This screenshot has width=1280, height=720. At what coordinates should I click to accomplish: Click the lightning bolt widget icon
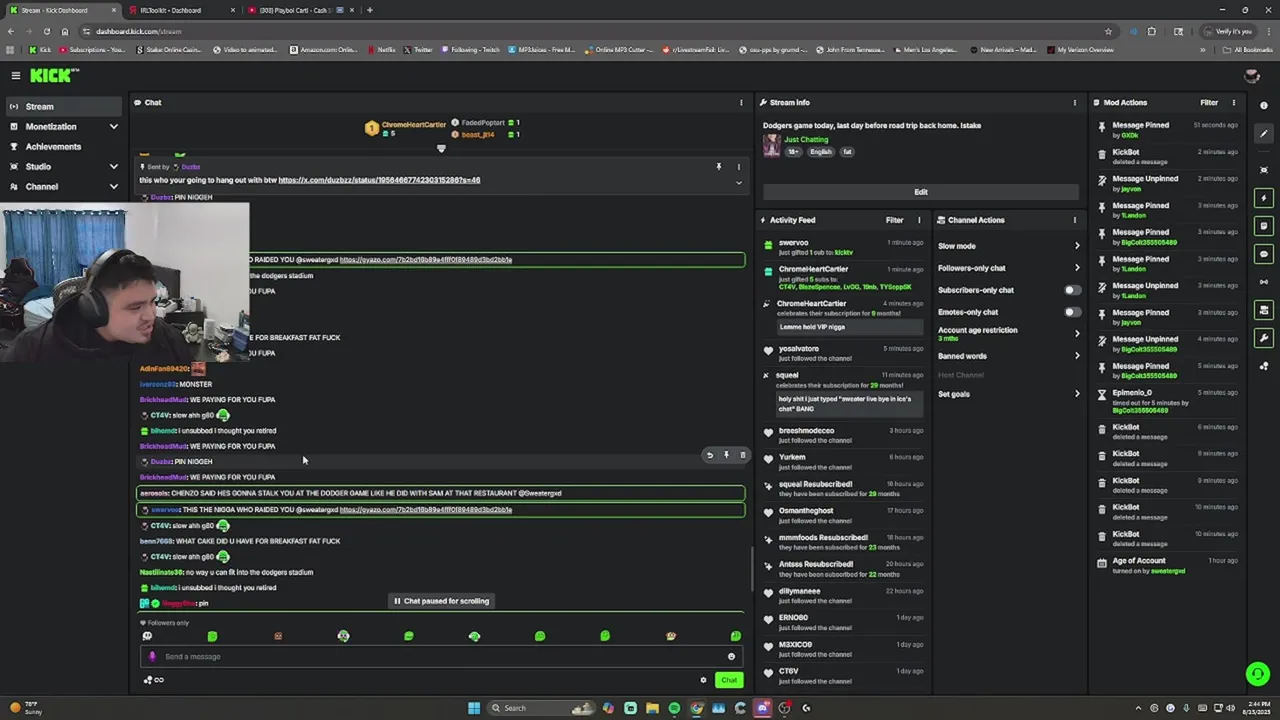1264,198
